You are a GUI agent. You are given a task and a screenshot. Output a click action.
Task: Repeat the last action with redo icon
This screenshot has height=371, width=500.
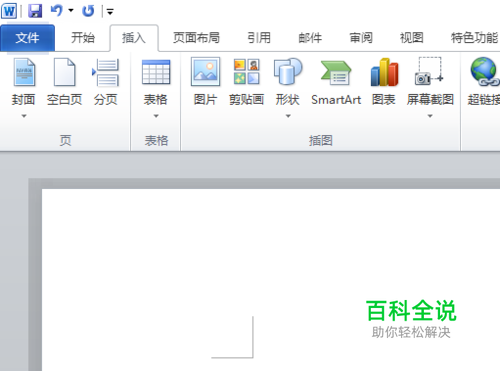(x=88, y=11)
